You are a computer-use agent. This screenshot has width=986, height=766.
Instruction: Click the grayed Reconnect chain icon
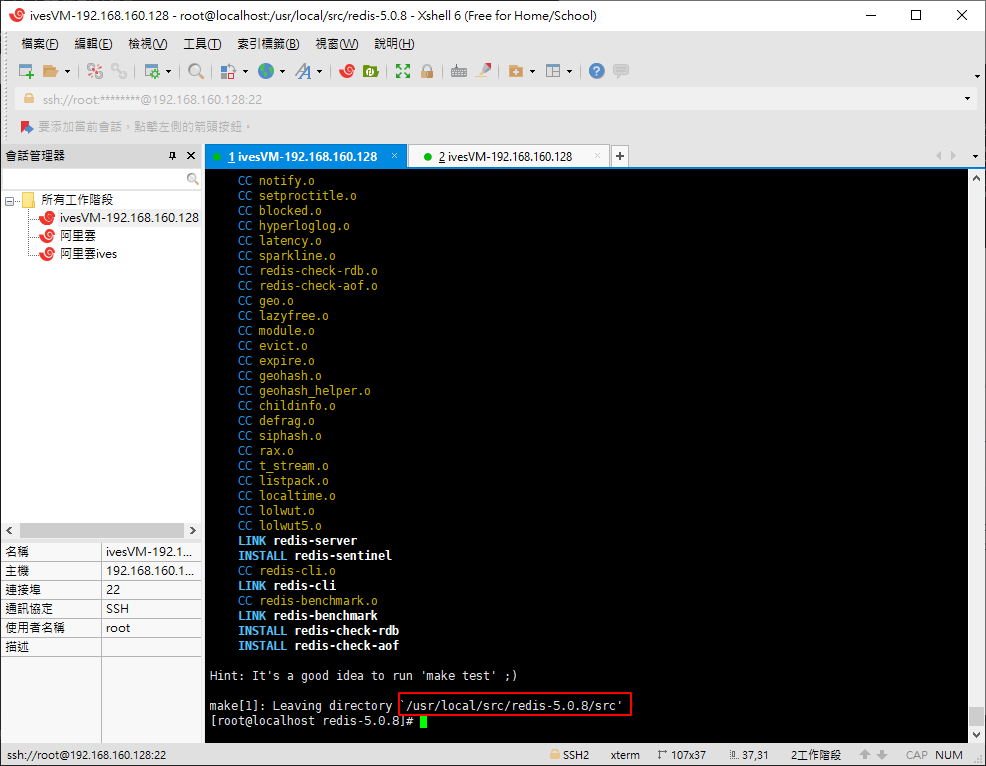[119, 71]
